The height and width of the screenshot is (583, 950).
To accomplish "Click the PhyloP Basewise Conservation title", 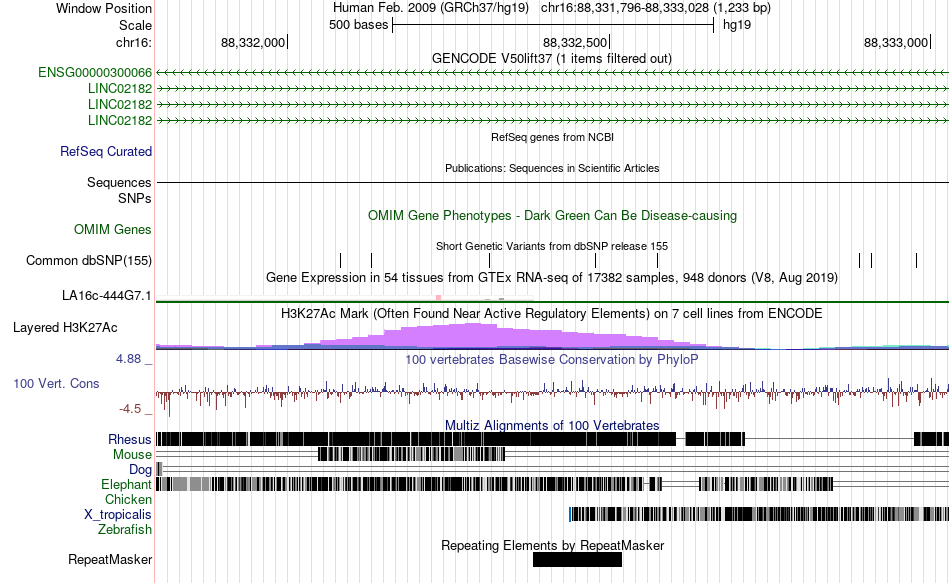I will (552, 360).
